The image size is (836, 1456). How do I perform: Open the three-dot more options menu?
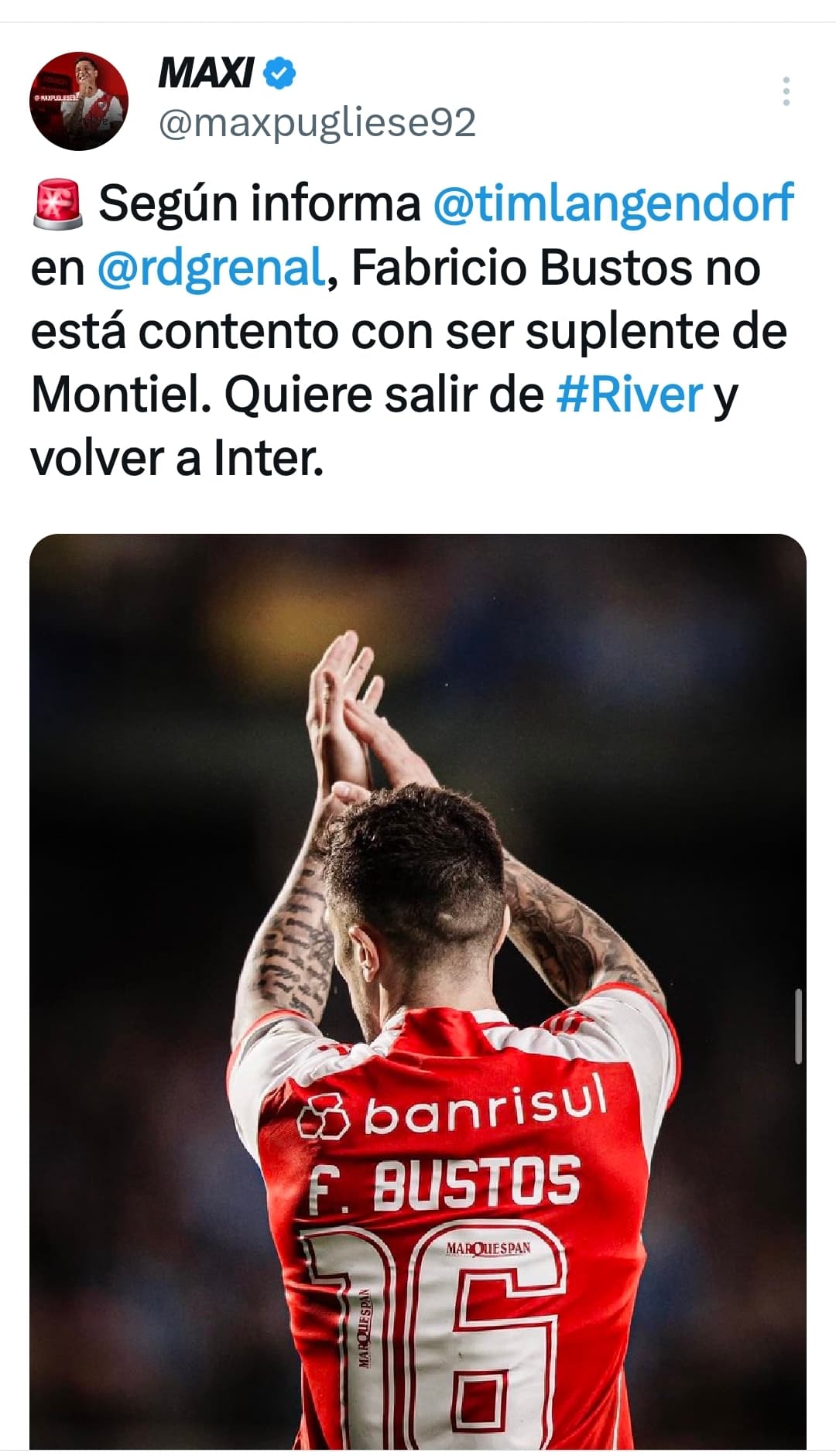click(x=786, y=91)
